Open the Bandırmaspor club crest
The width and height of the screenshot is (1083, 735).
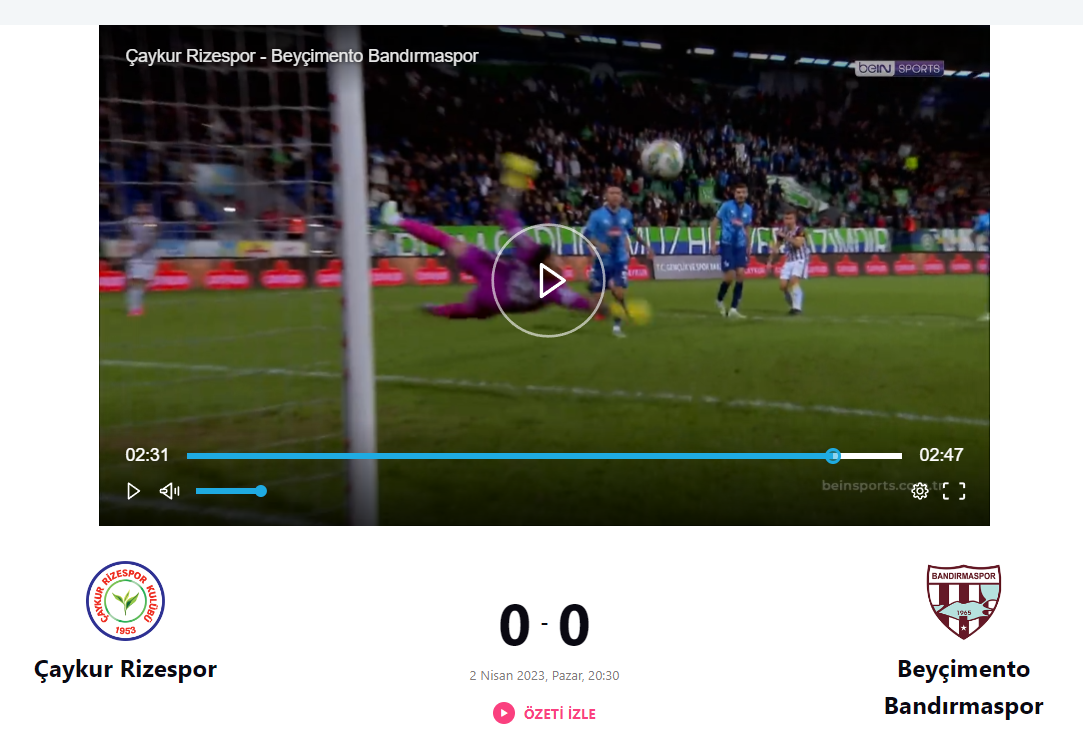pyautogui.click(x=964, y=602)
